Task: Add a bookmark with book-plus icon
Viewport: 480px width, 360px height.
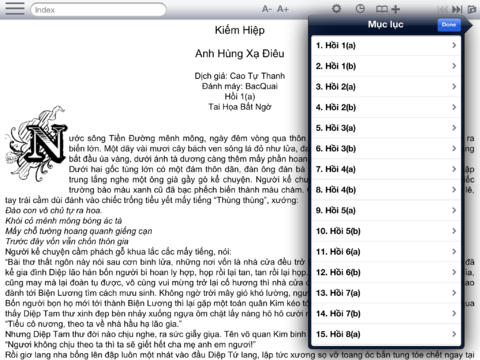Action: pyautogui.click(x=388, y=9)
